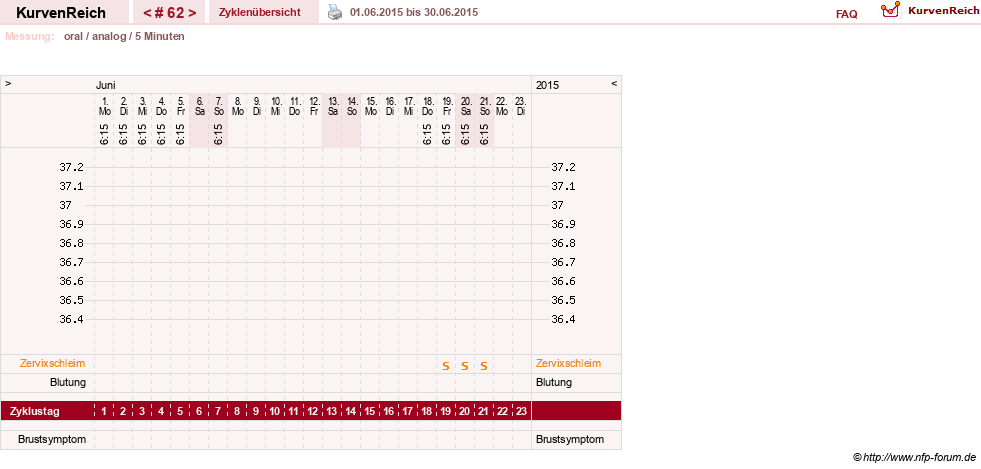Click the right 36.8 temperature label
The width and height of the screenshot is (981, 469).
[x=563, y=243]
